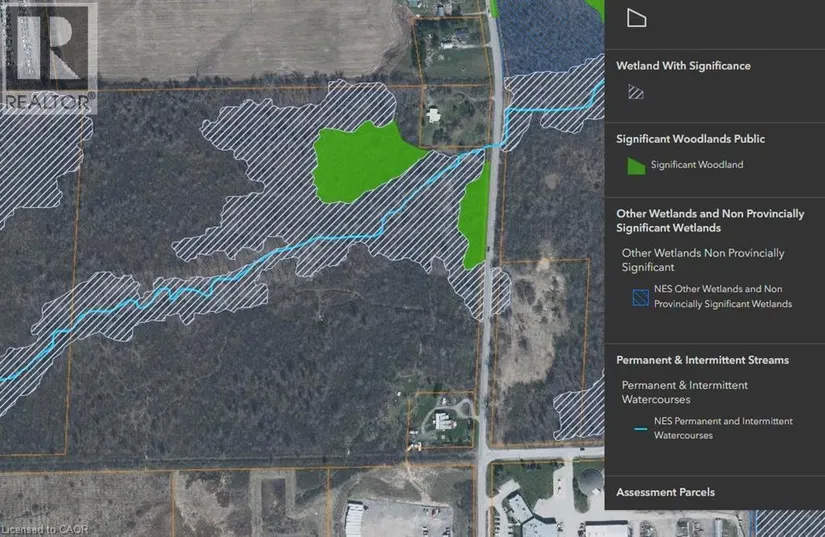Click the large green woodland polygon on map
Screen dimensions: 825x537
click(x=358, y=160)
